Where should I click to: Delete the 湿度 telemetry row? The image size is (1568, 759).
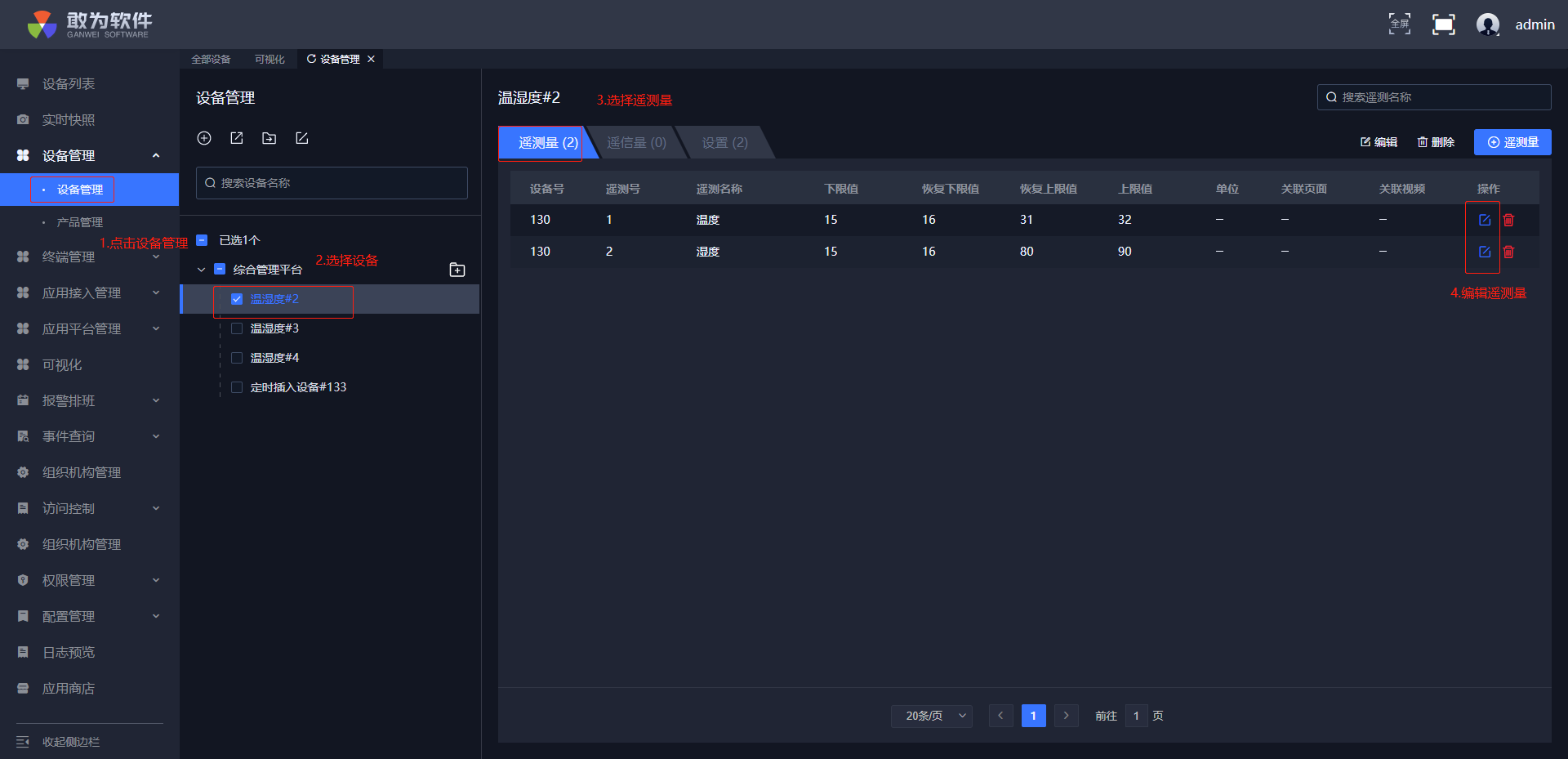[x=1508, y=252]
